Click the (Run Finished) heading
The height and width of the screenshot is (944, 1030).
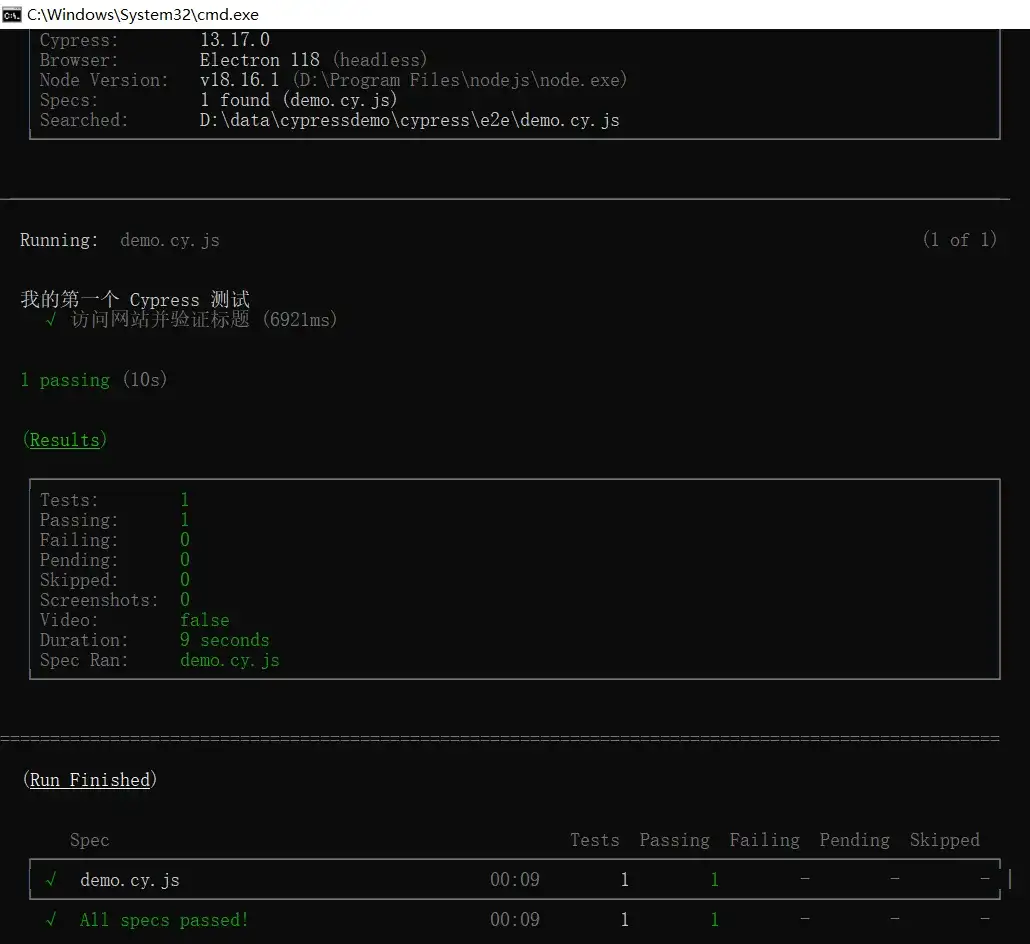tap(90, 780)
